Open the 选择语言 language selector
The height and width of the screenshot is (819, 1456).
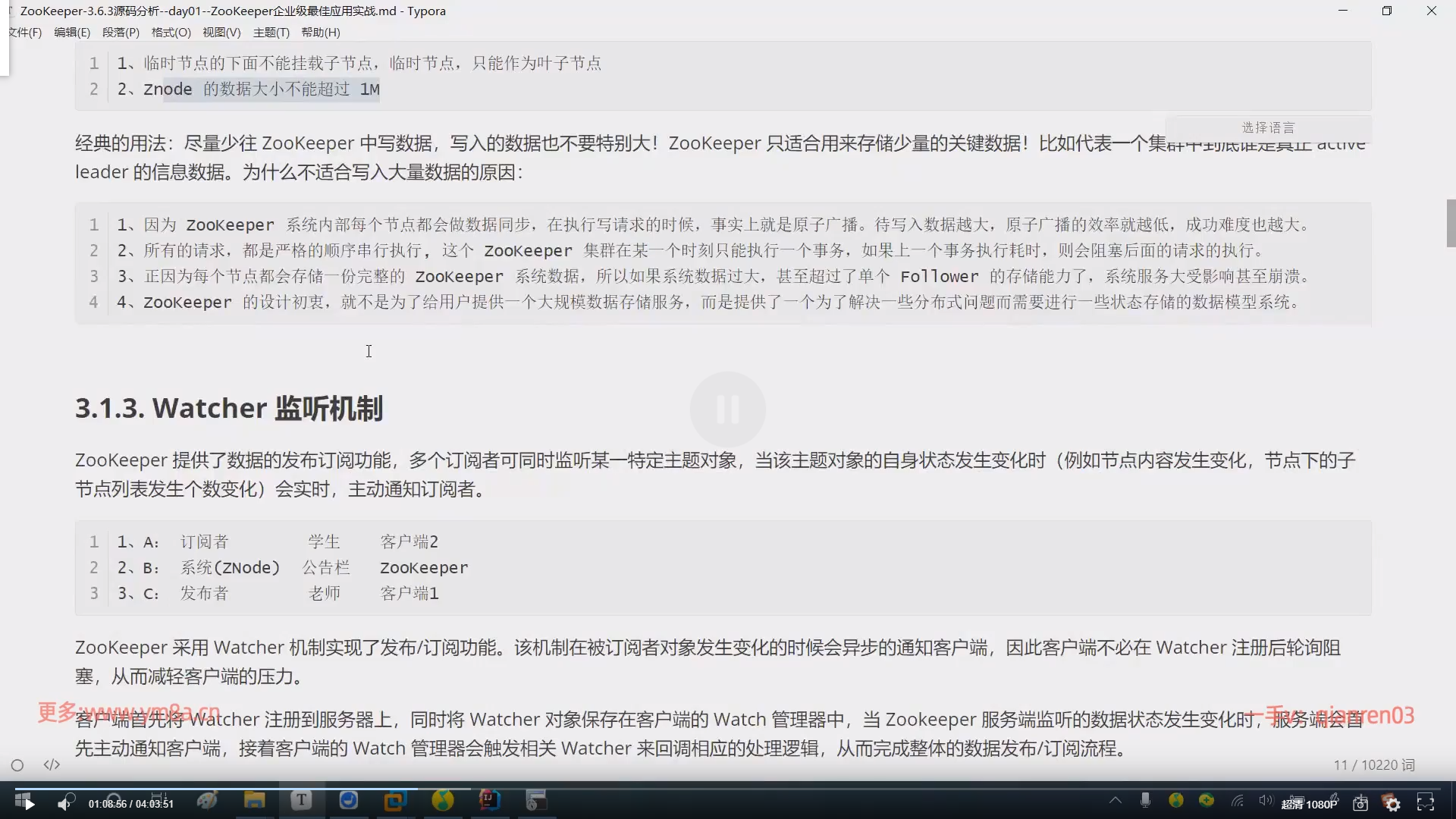tap(1268, 127)
